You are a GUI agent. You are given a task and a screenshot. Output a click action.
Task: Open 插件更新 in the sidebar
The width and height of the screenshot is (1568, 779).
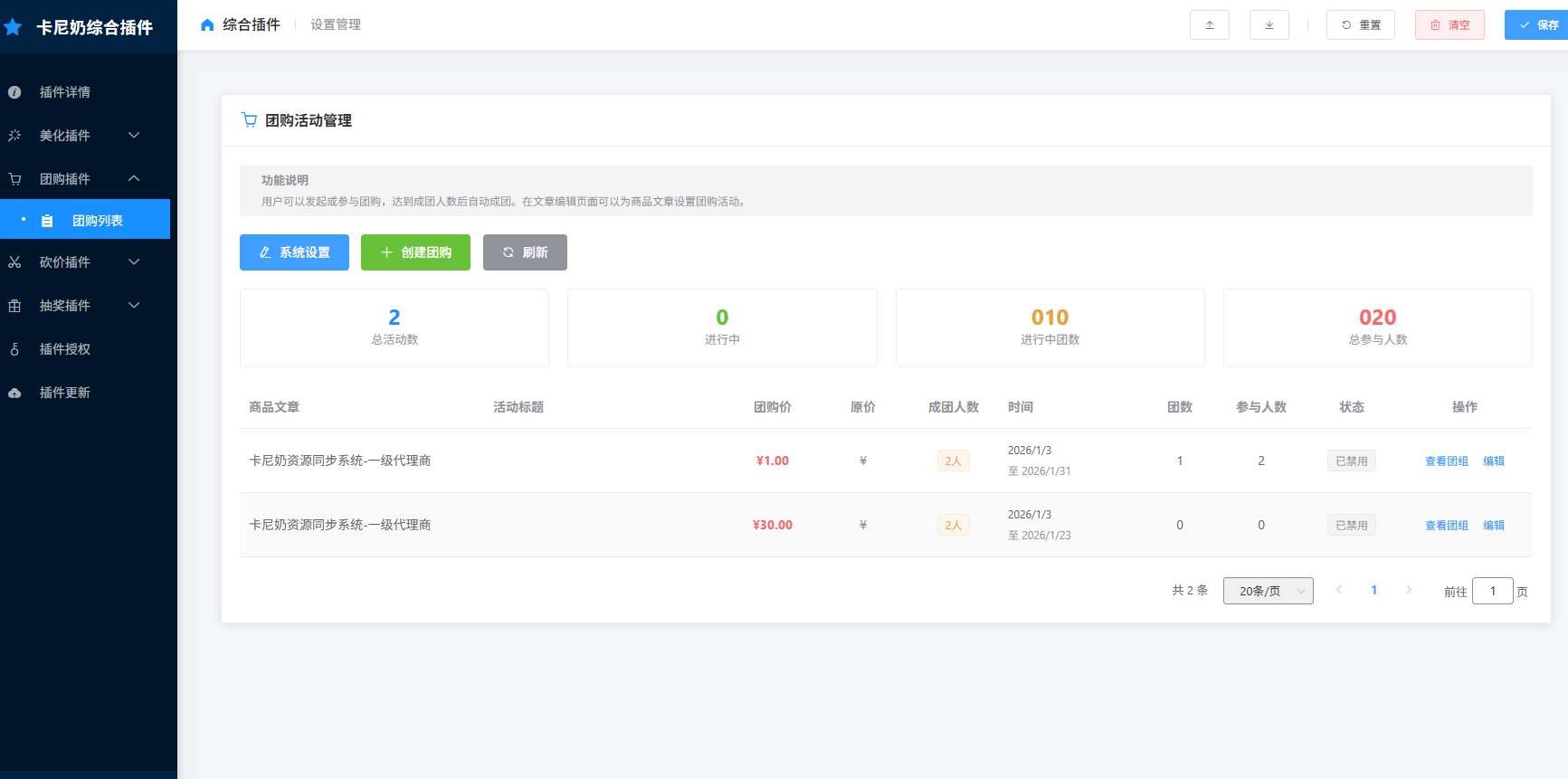[65, 393]
